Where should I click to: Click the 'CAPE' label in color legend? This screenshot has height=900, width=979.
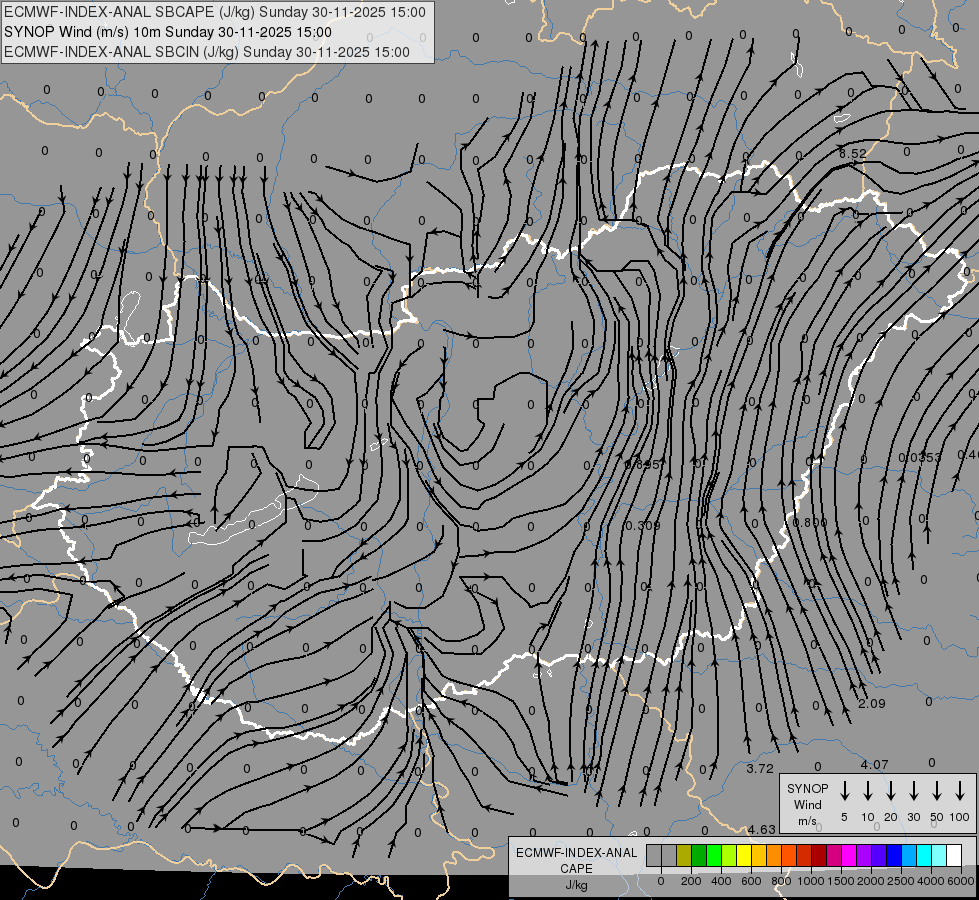(x=576, y=869)
